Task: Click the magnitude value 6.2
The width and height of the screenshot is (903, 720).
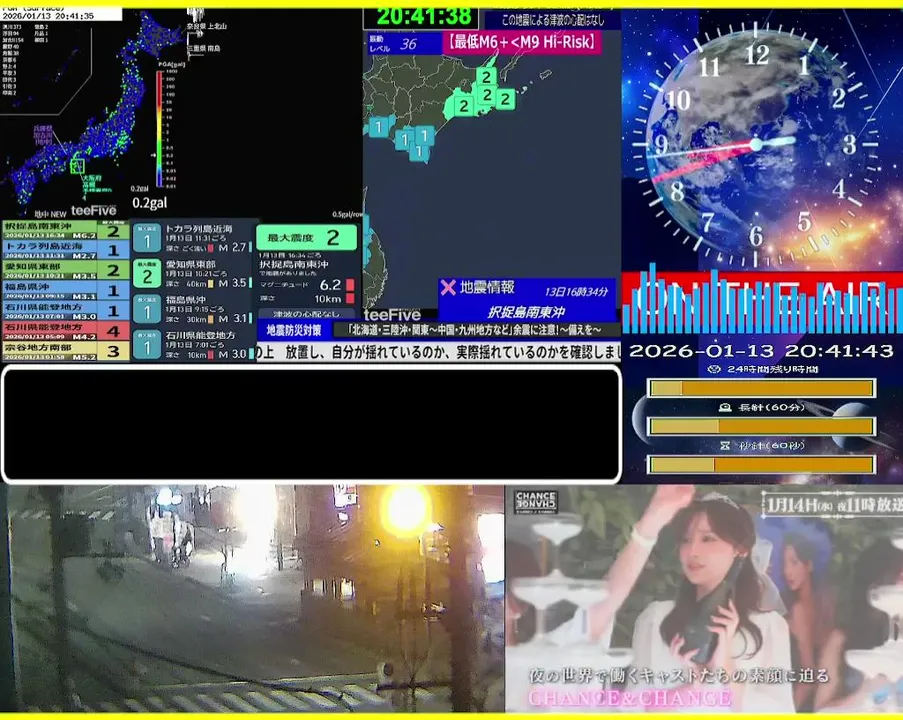Action: [331, 285]
